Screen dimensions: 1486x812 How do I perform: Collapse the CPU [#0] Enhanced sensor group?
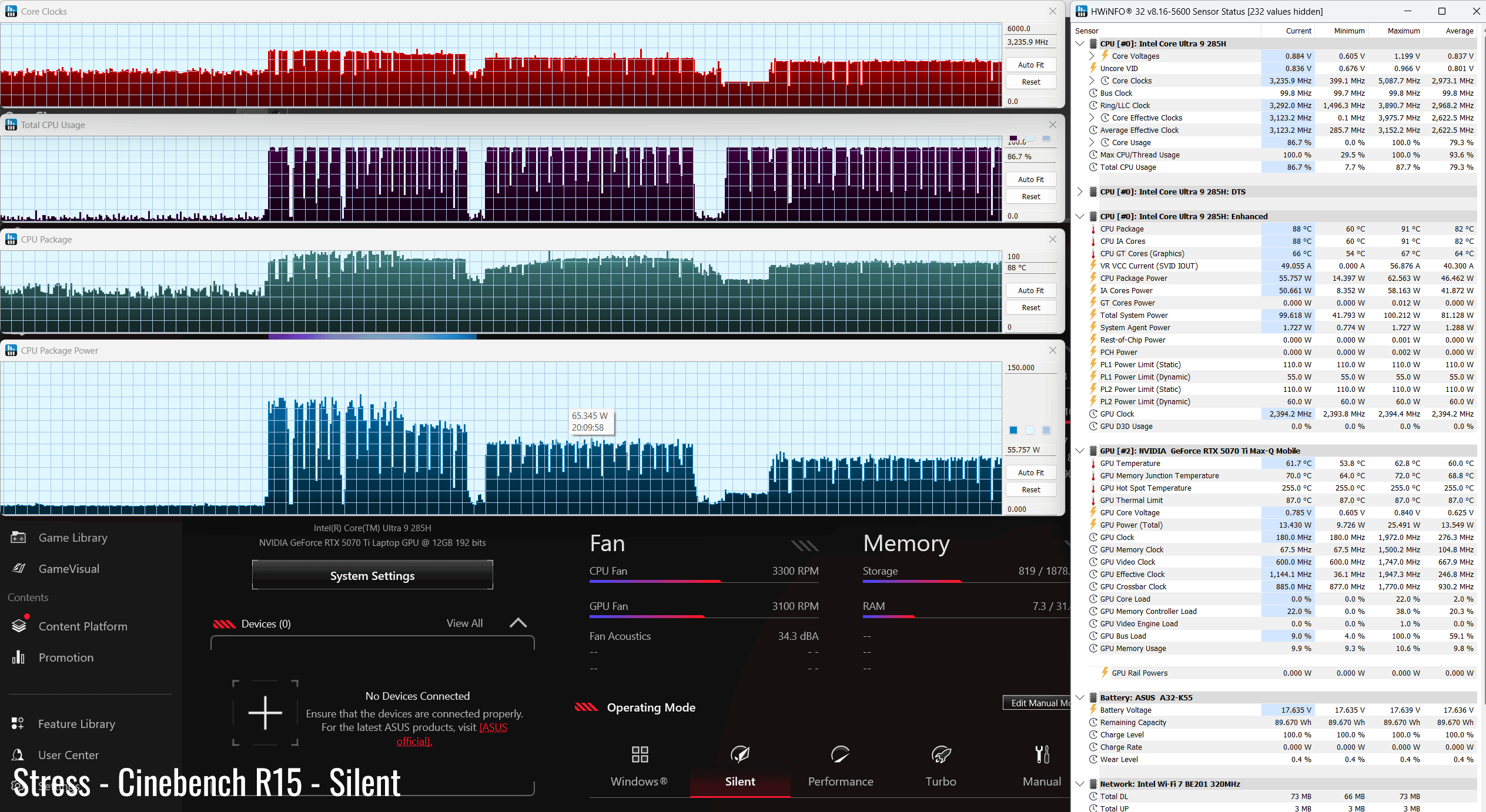[1080, 216]
